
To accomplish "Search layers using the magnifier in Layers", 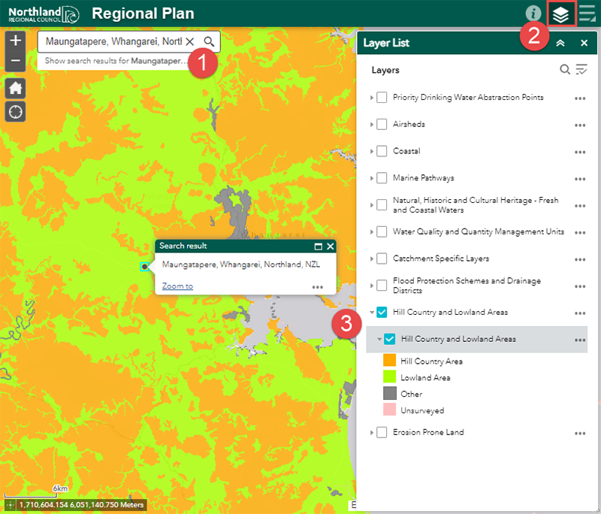I will [565, 69].
